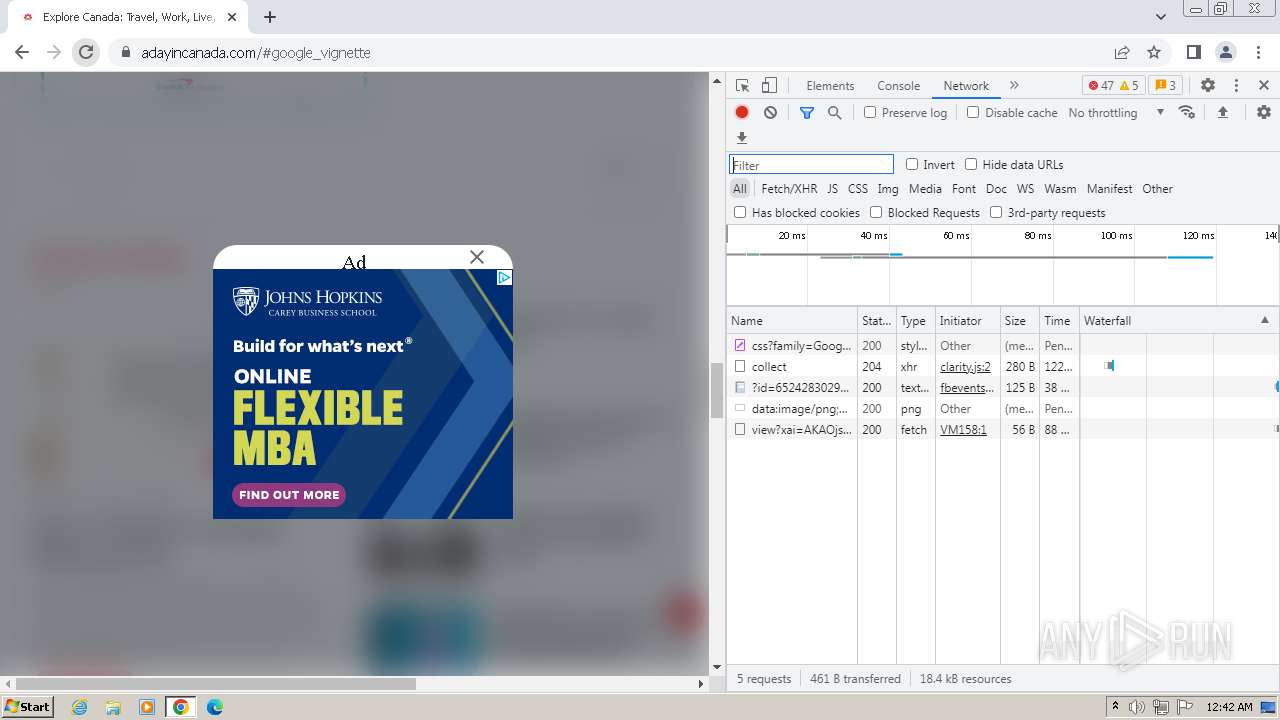Reload the page
This screenshot has height=720, width=1280.
(87, 52)
